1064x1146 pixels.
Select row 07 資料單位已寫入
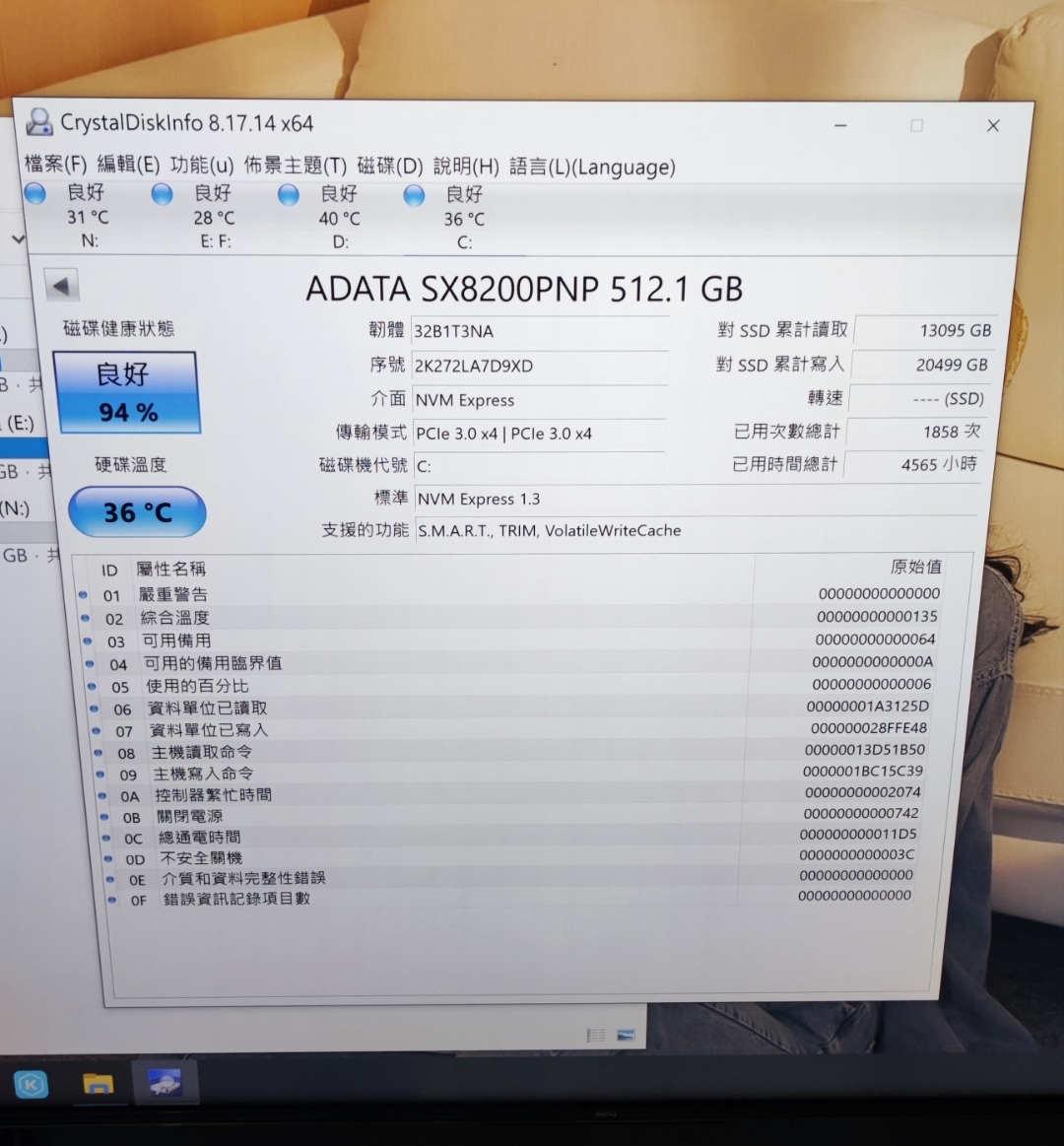[x=511, y=729]
